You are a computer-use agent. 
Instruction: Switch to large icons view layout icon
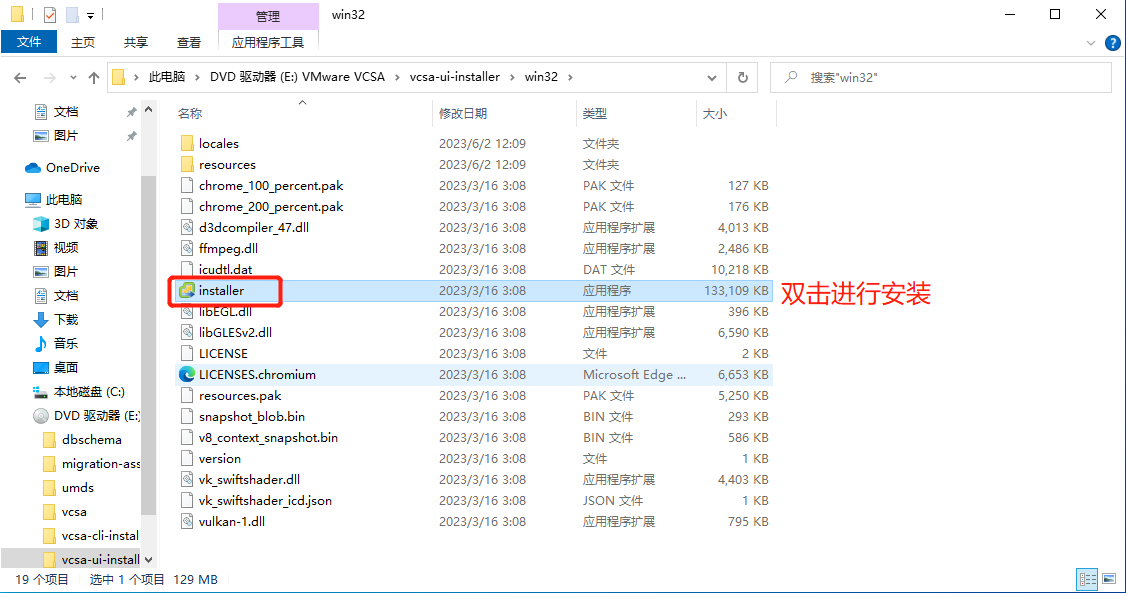click(x=1109, y=579)
